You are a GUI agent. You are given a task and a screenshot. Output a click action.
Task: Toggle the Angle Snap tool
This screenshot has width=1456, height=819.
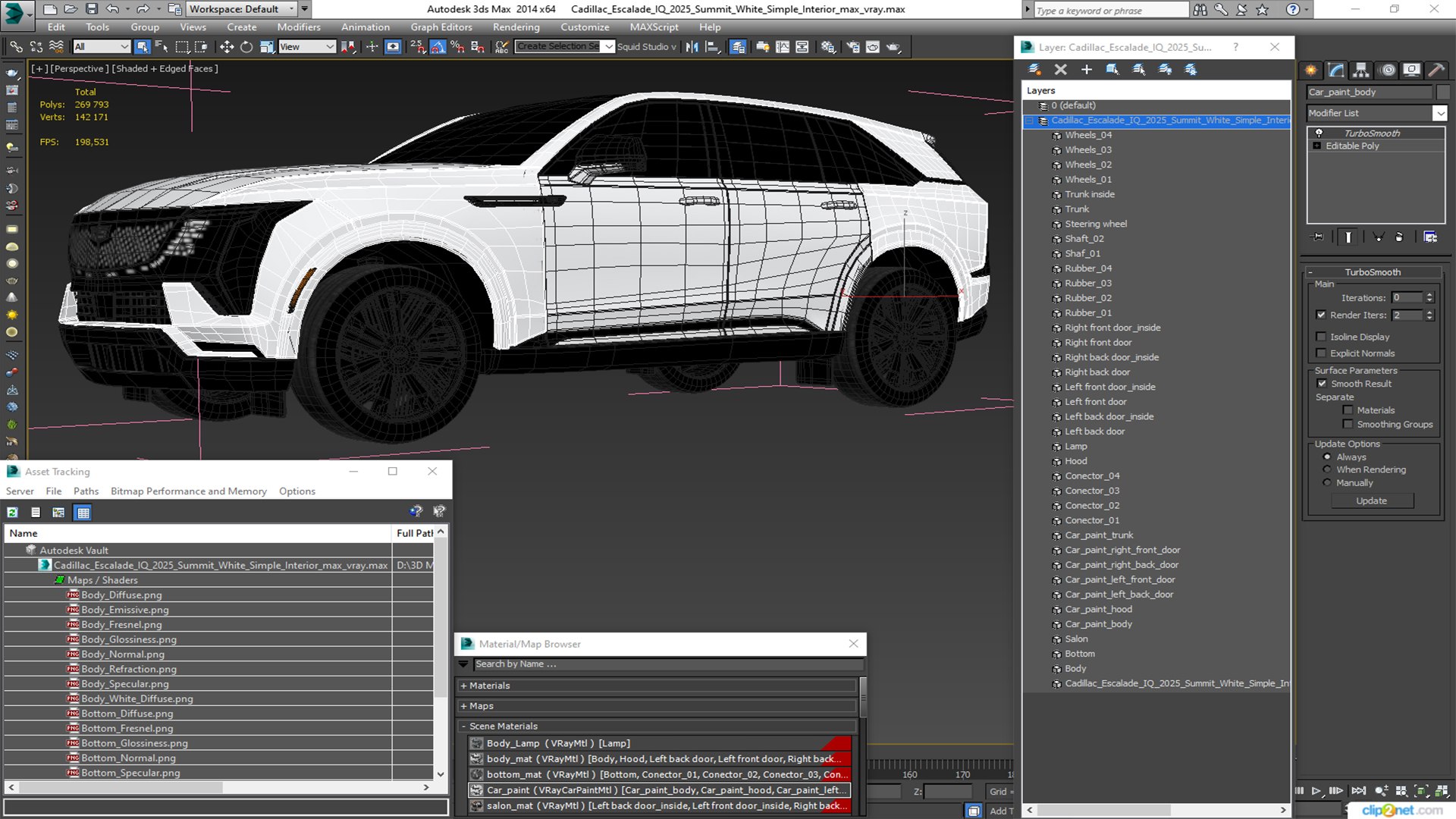(x=438, y=47)
